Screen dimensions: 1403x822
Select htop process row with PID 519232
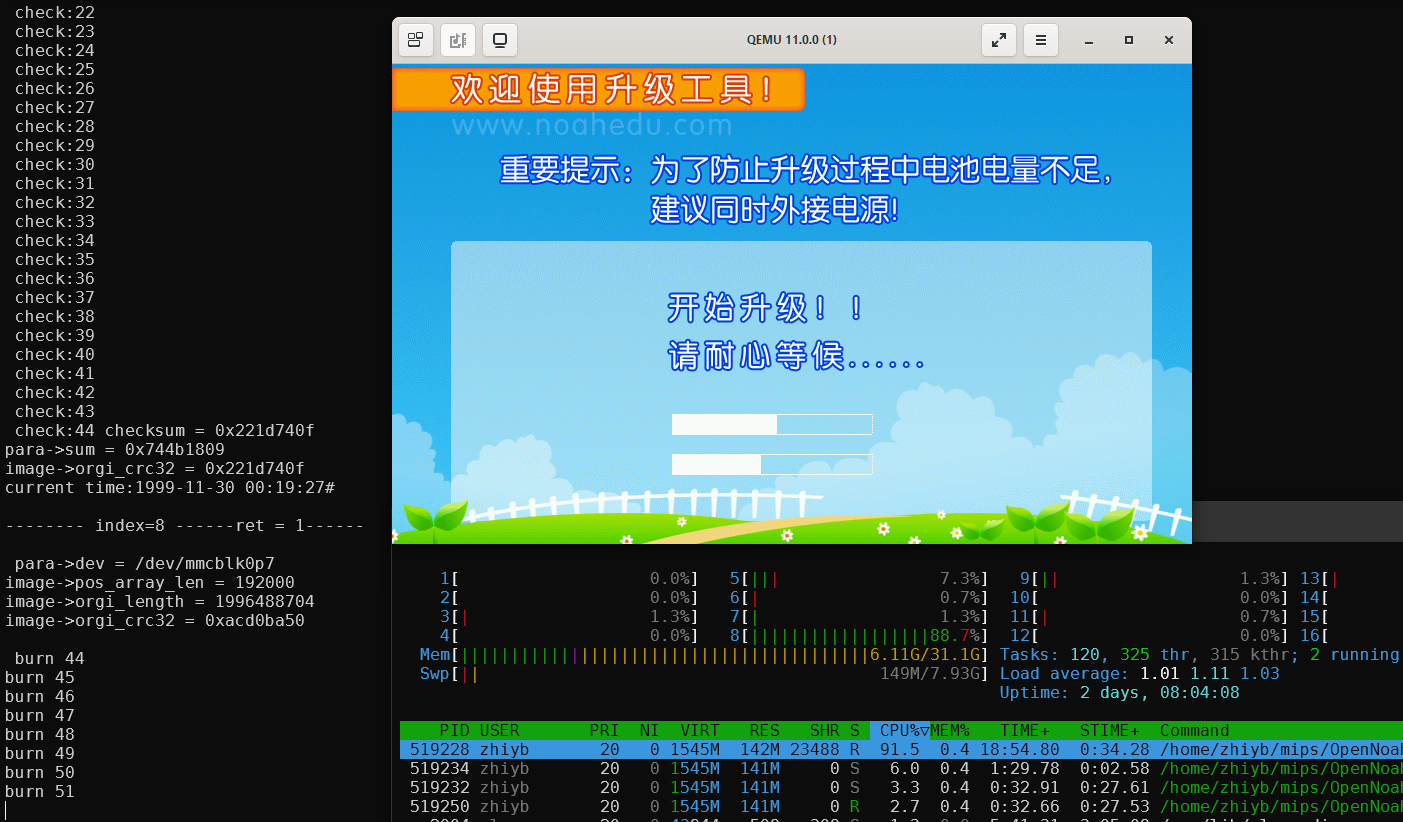click(x=901, y=787)
